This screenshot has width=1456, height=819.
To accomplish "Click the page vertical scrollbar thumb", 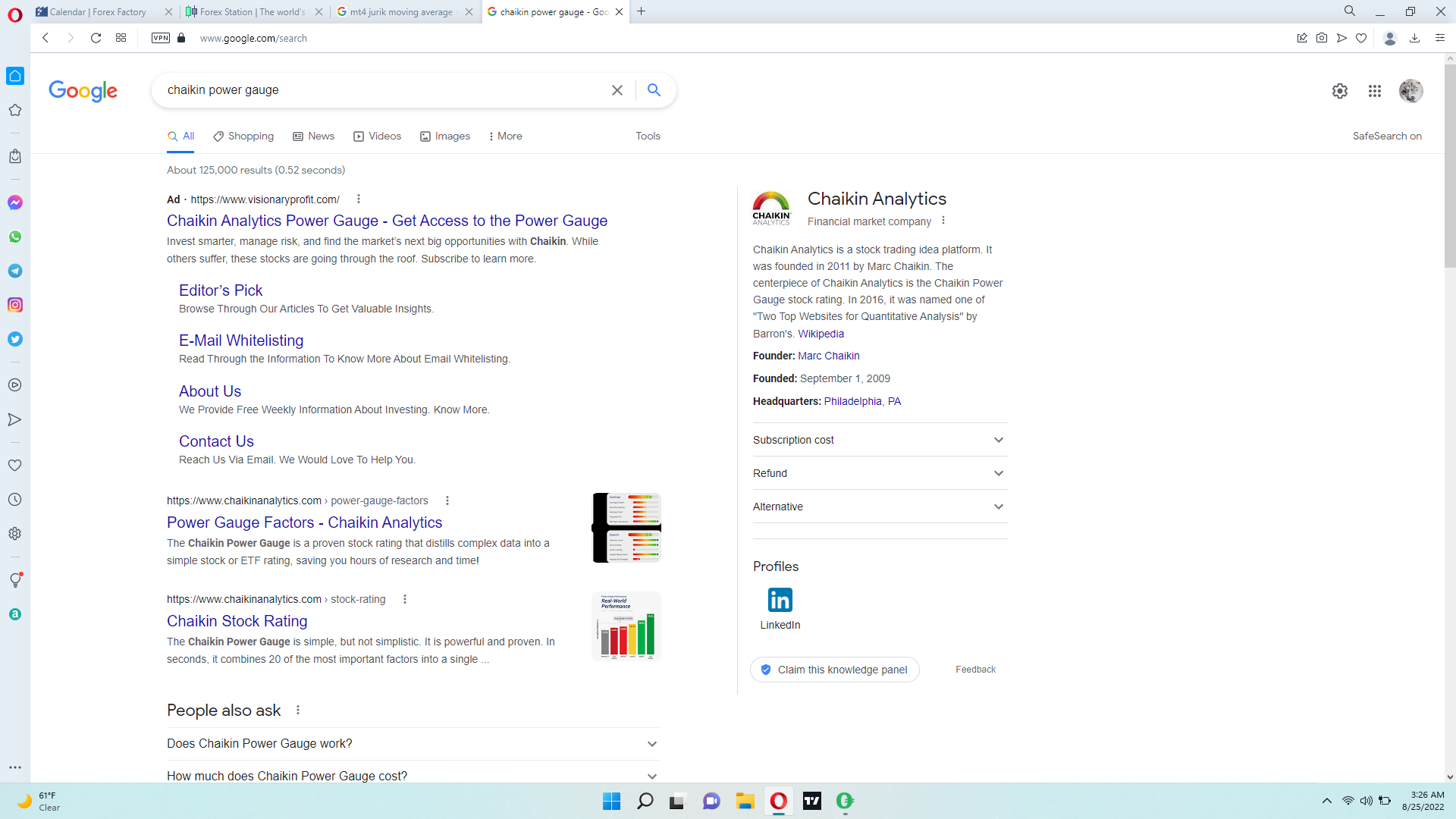I will point(1450,165).
